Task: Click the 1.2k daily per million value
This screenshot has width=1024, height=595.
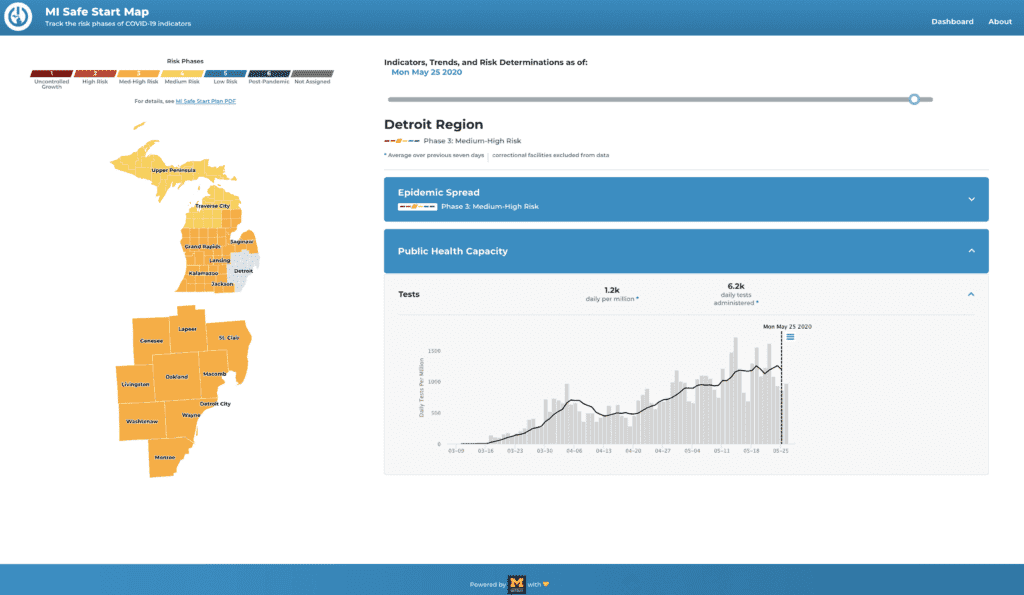Action: (612, 290)
